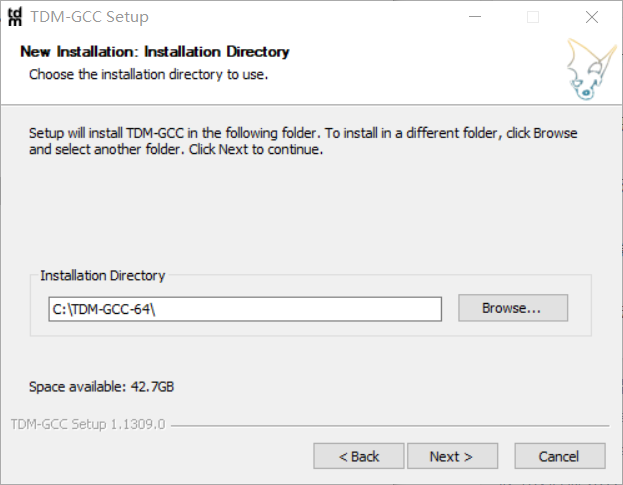Screen dimensions: 623x485
Task: Continue with the Next > button
Action: tap(452, 456)
